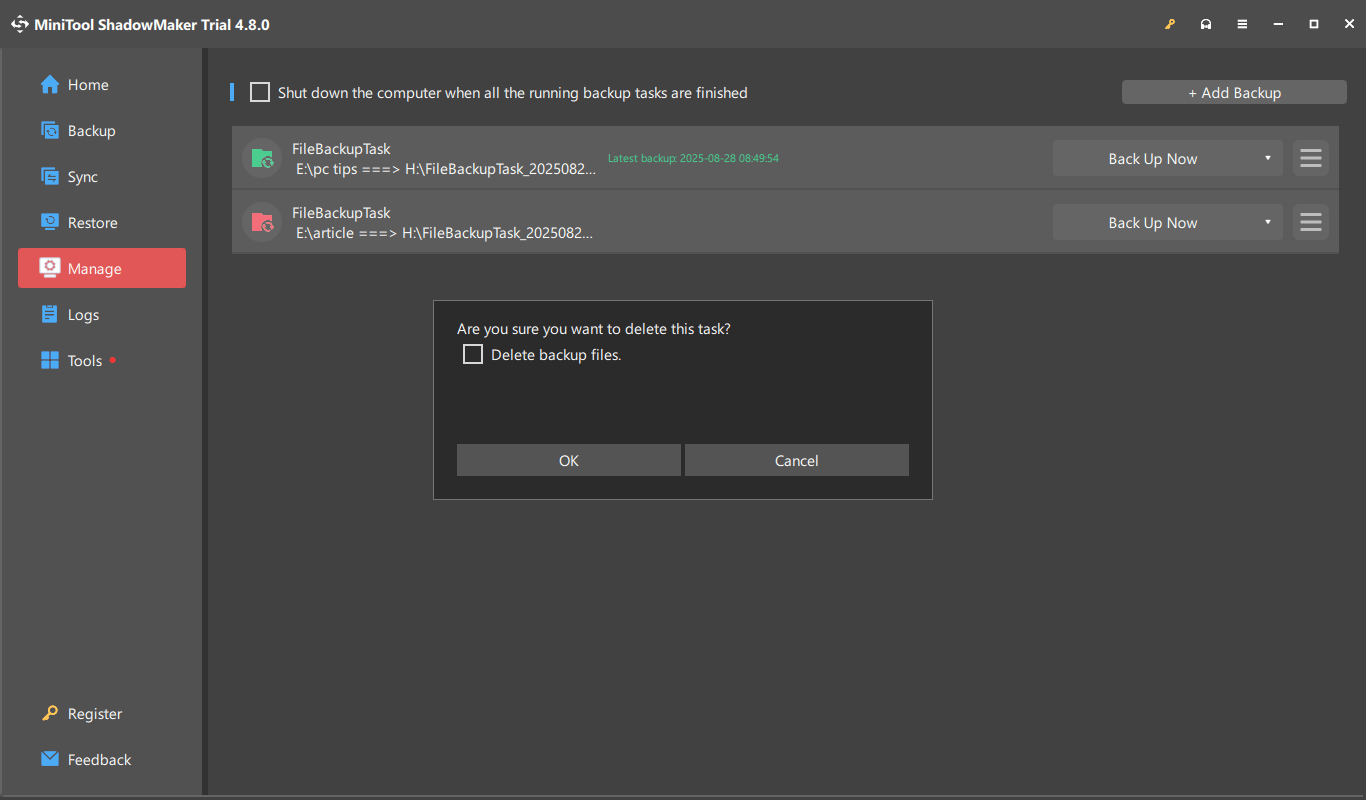Enable shutdown after backup tasks finish
1366x800 pixels.
click(259, 92)
